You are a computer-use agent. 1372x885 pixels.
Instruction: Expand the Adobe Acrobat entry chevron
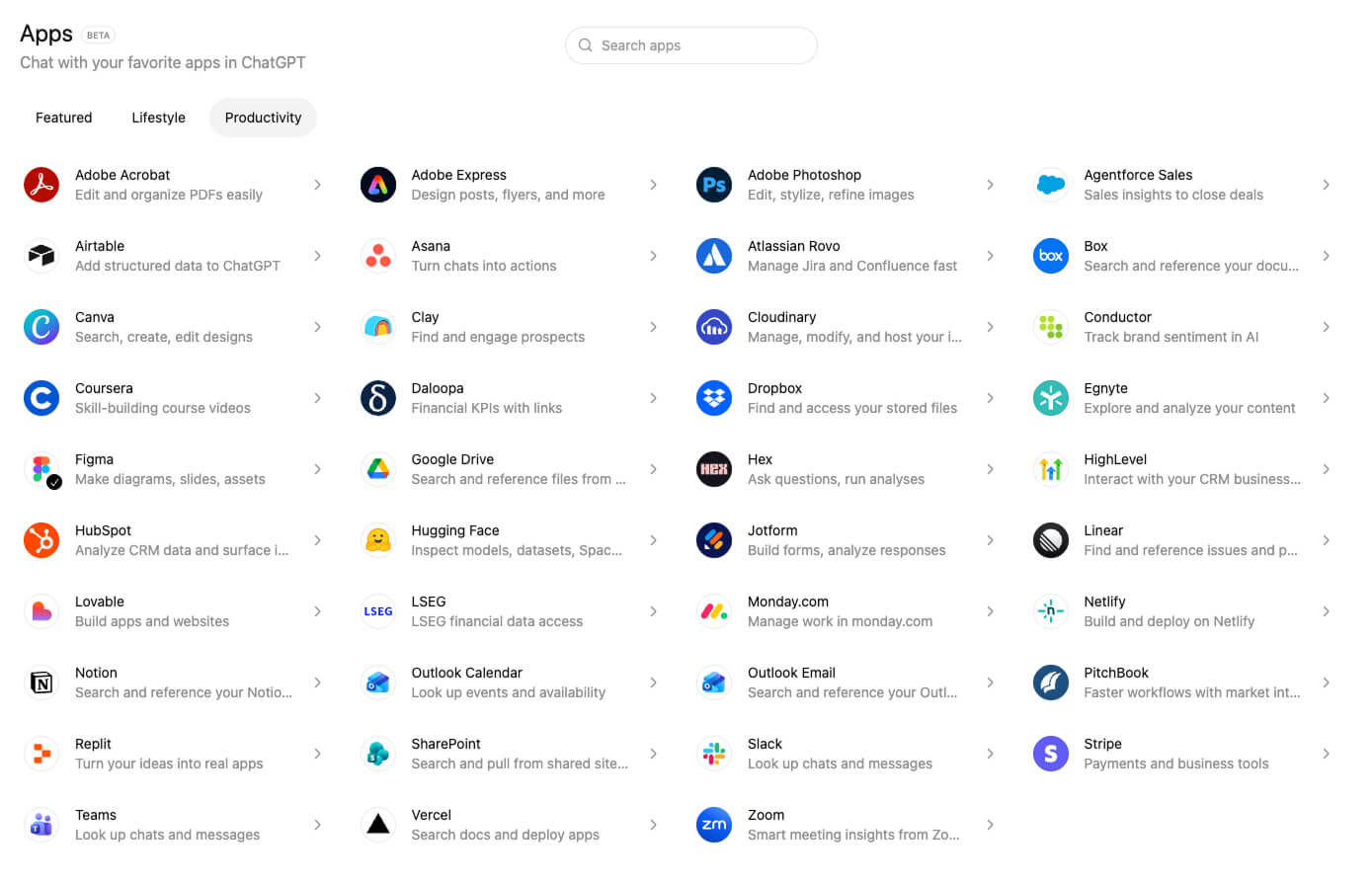tap(317, 185)
